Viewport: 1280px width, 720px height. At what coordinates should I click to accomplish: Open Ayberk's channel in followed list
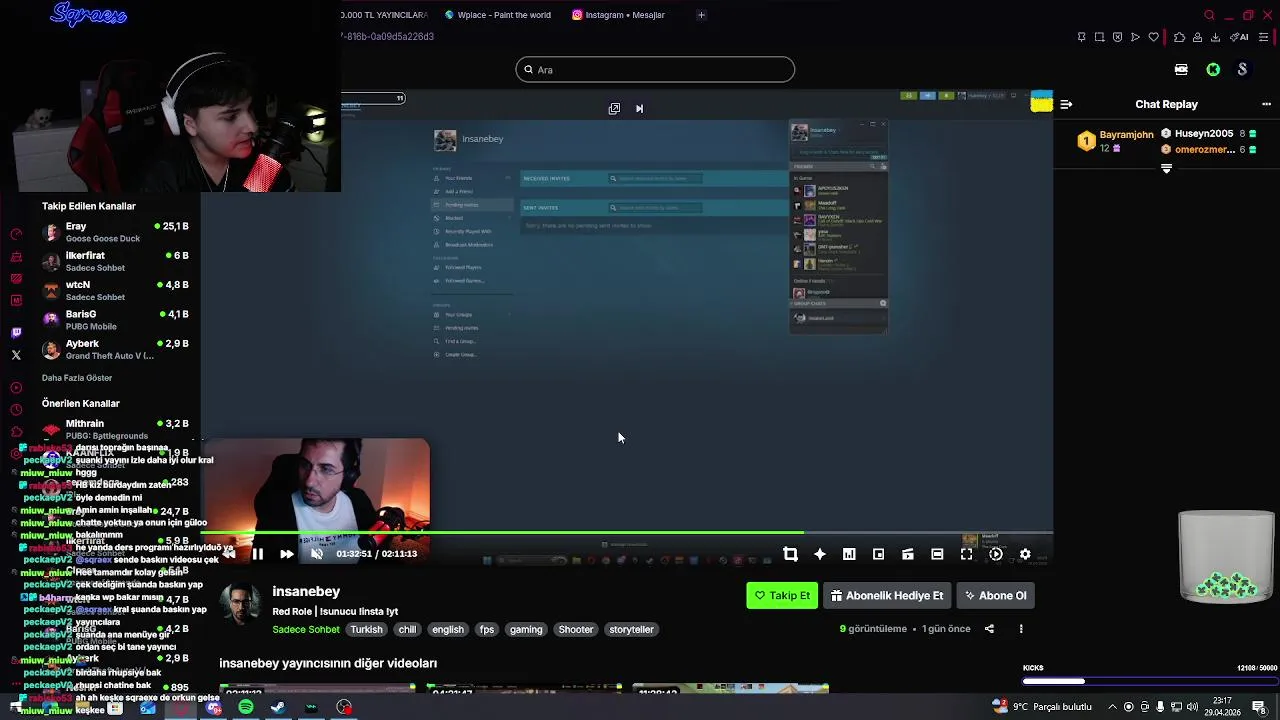[115, 349]
